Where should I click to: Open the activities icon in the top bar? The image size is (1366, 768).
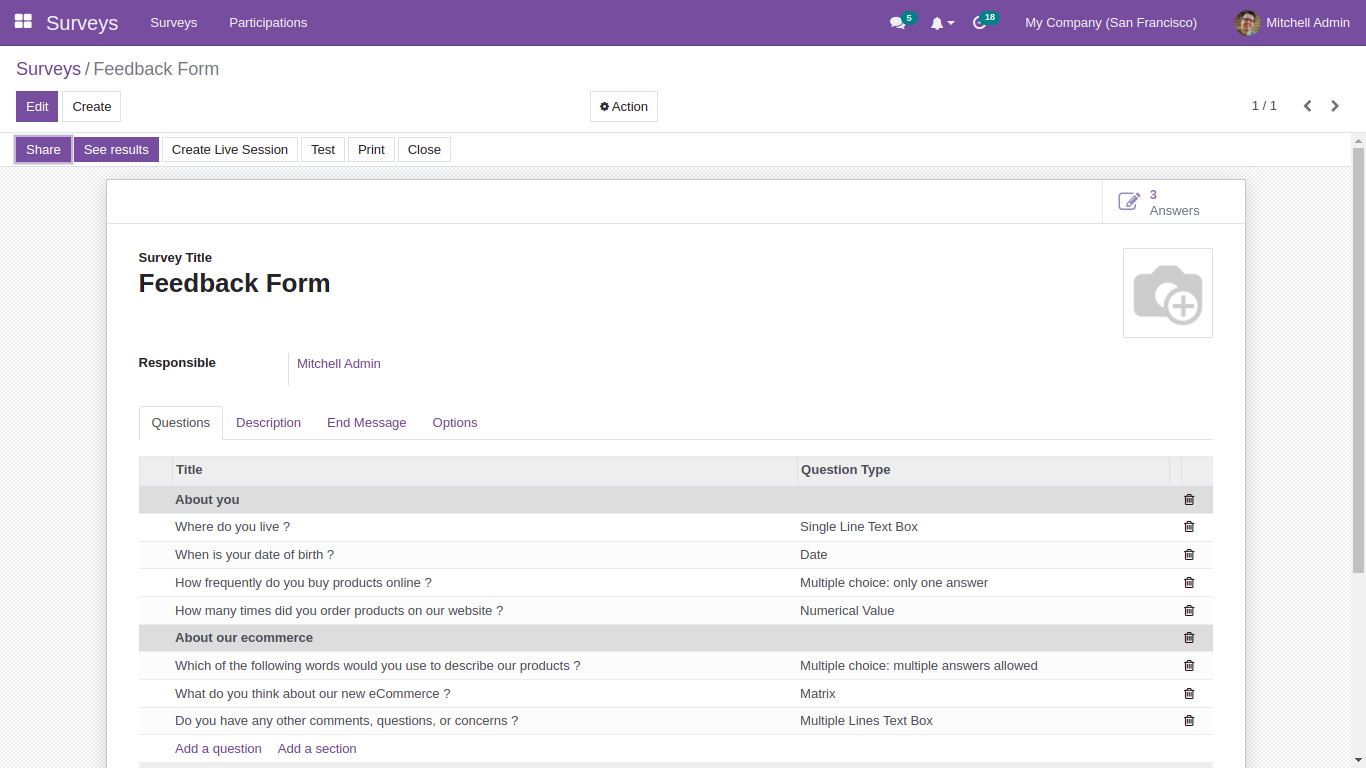click(980, 22)
